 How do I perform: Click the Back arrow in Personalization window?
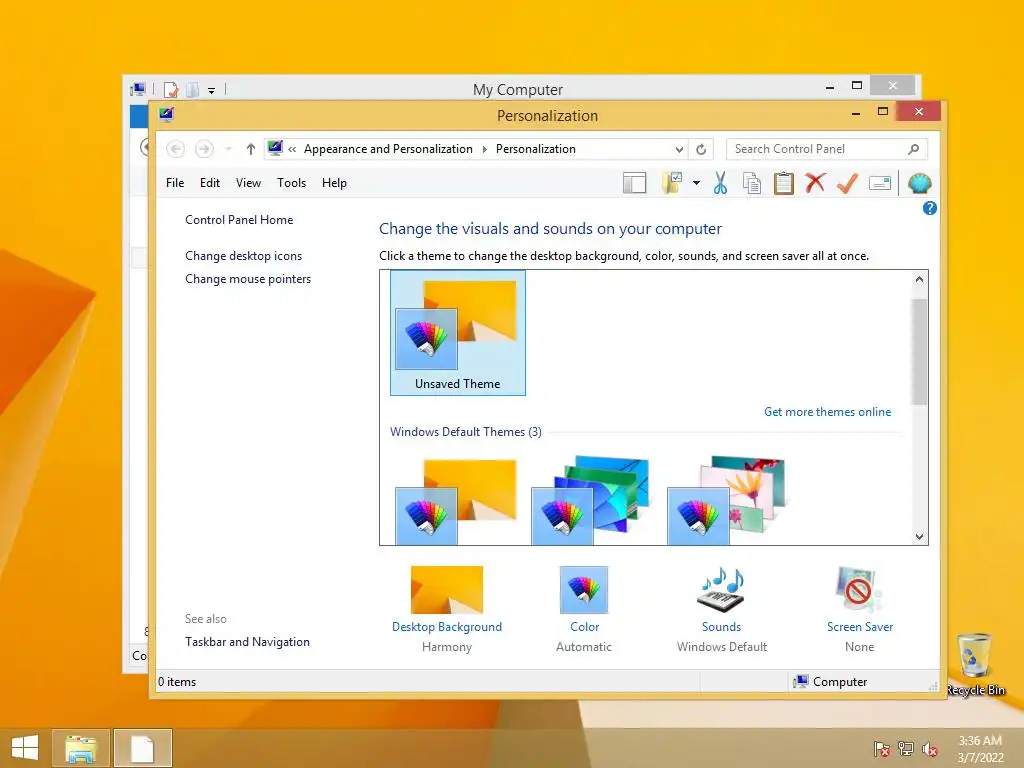click(175, 149)
